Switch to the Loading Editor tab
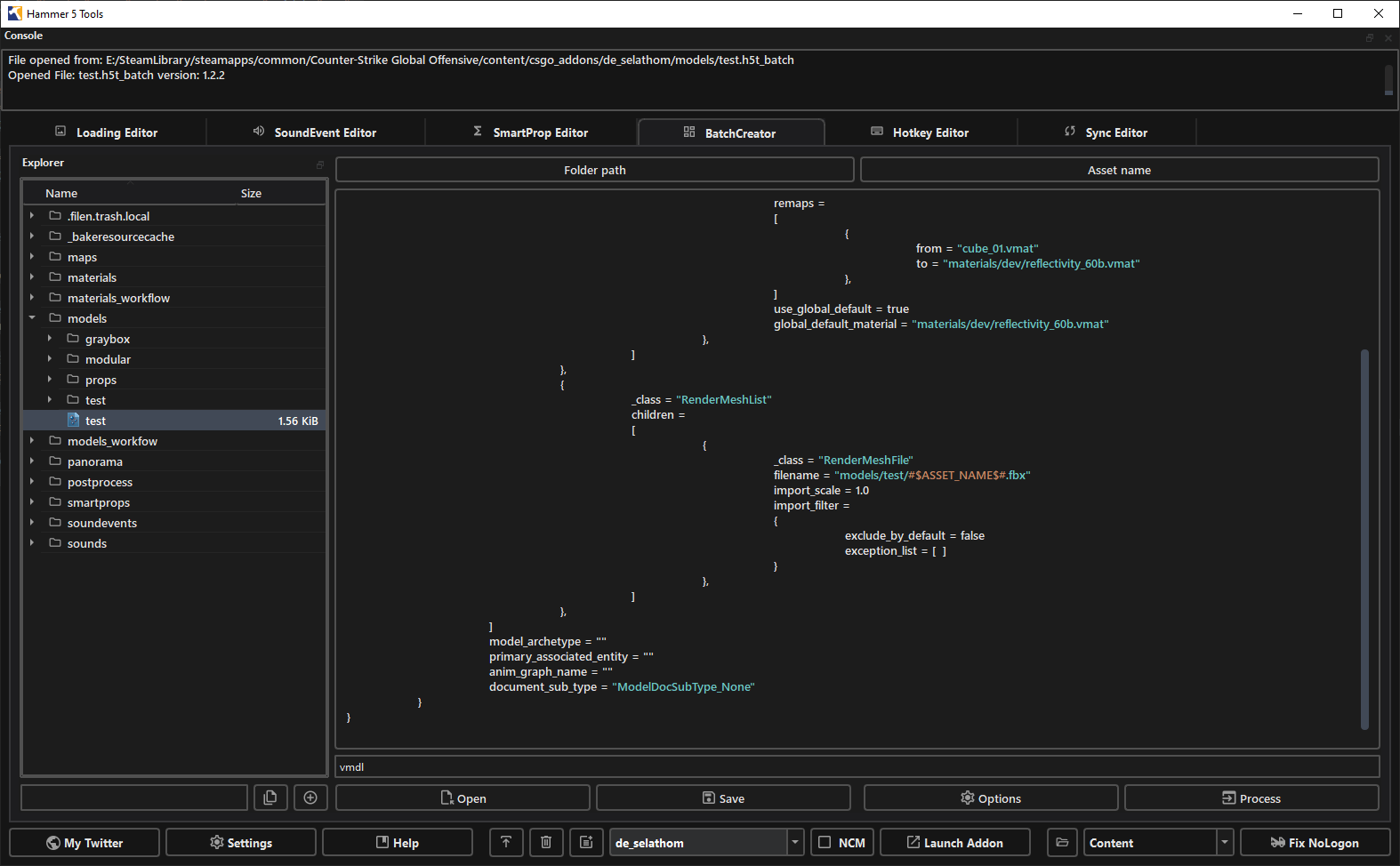Image resolution: width=1400 pixels, height=866 pixels. click(107, 132)
